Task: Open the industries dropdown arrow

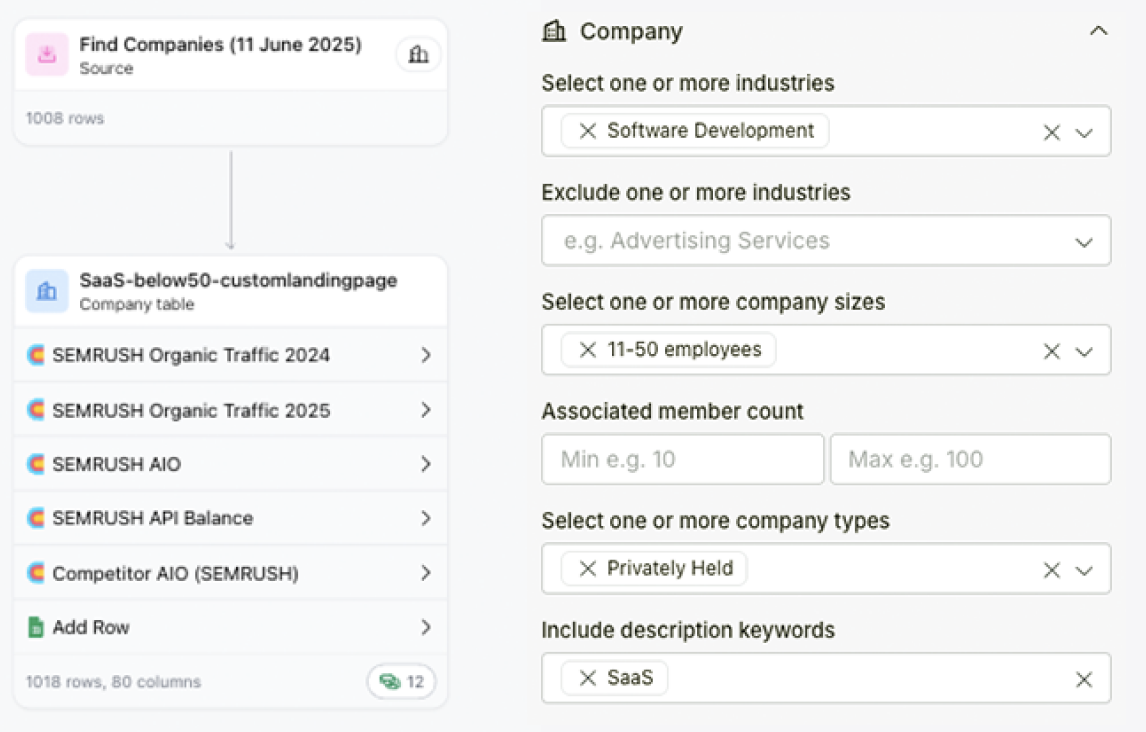Action: click(1085, 133)
